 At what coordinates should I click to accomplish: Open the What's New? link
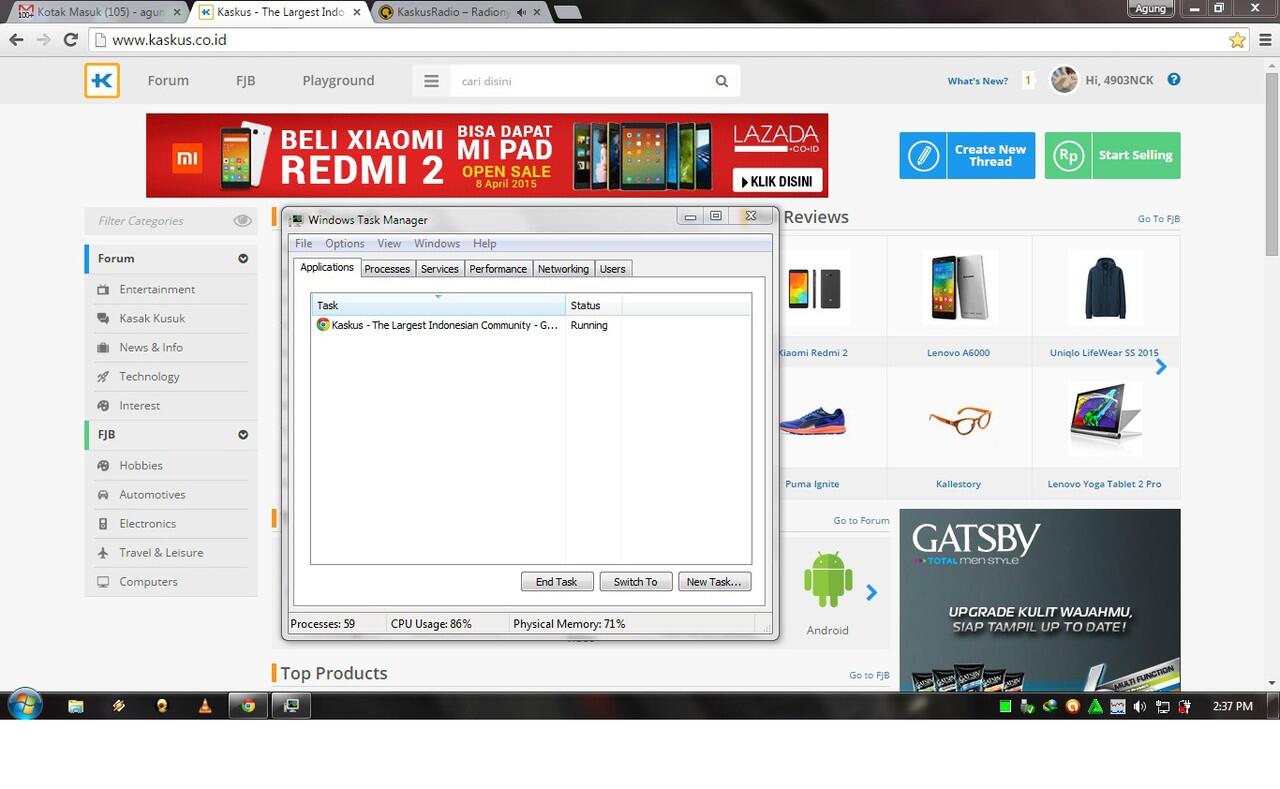tap(978, 81)
